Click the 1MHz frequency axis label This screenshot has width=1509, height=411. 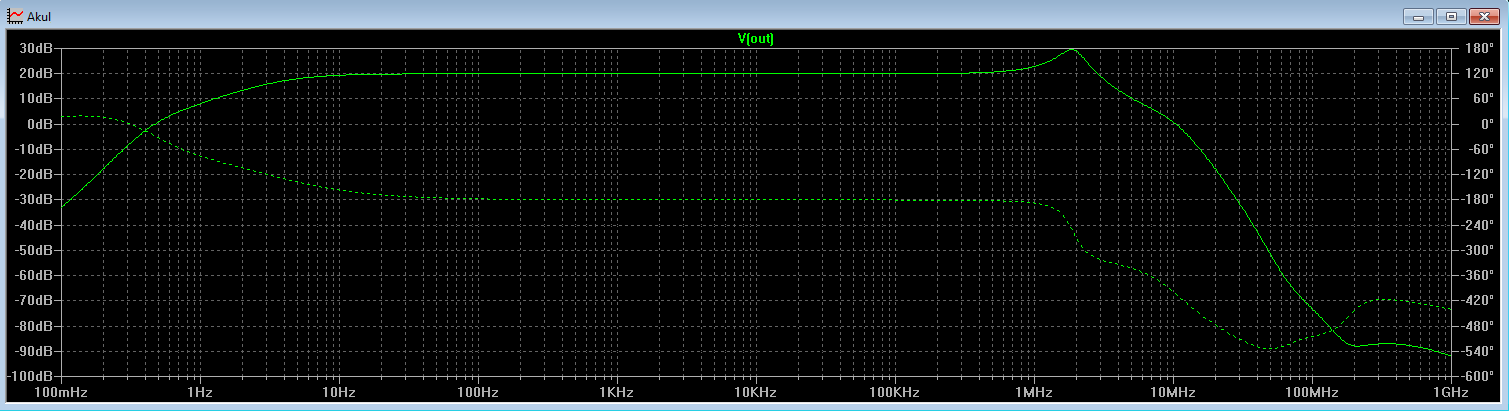(x=1033, y=391)
